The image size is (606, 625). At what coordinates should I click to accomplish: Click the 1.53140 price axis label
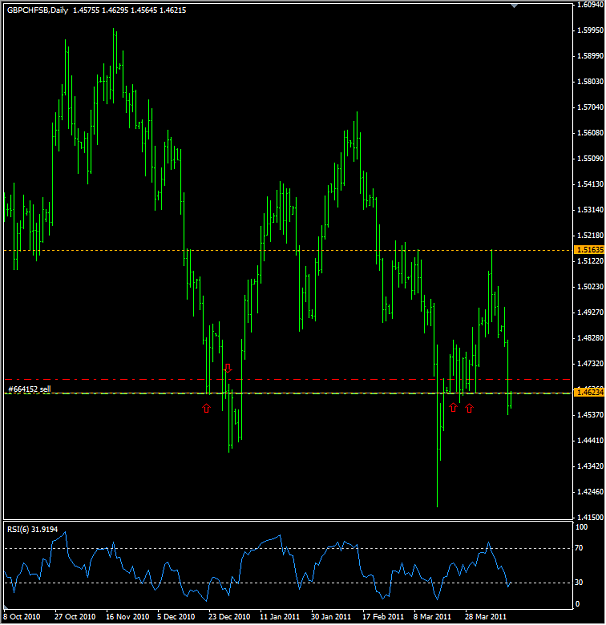tap(590, 210)
